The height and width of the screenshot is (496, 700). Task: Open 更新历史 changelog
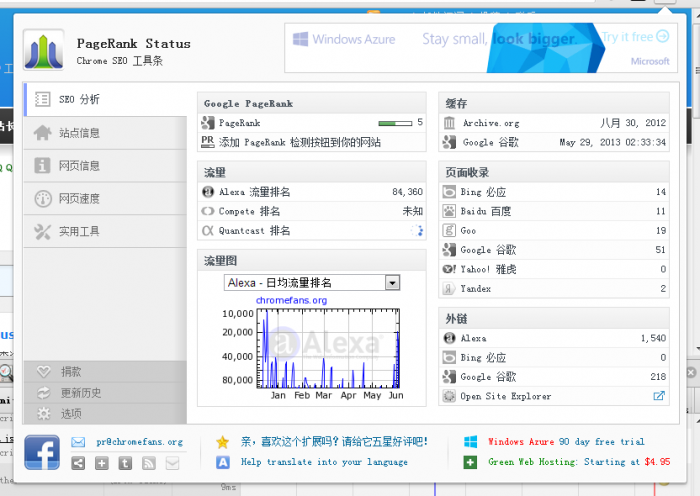[x=106, y=393]
